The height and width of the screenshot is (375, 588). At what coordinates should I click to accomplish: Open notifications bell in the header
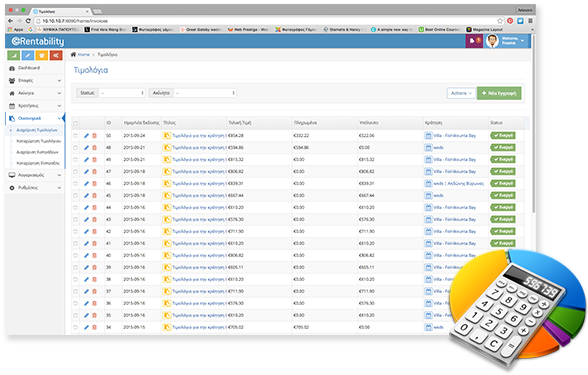coord(474,41)
